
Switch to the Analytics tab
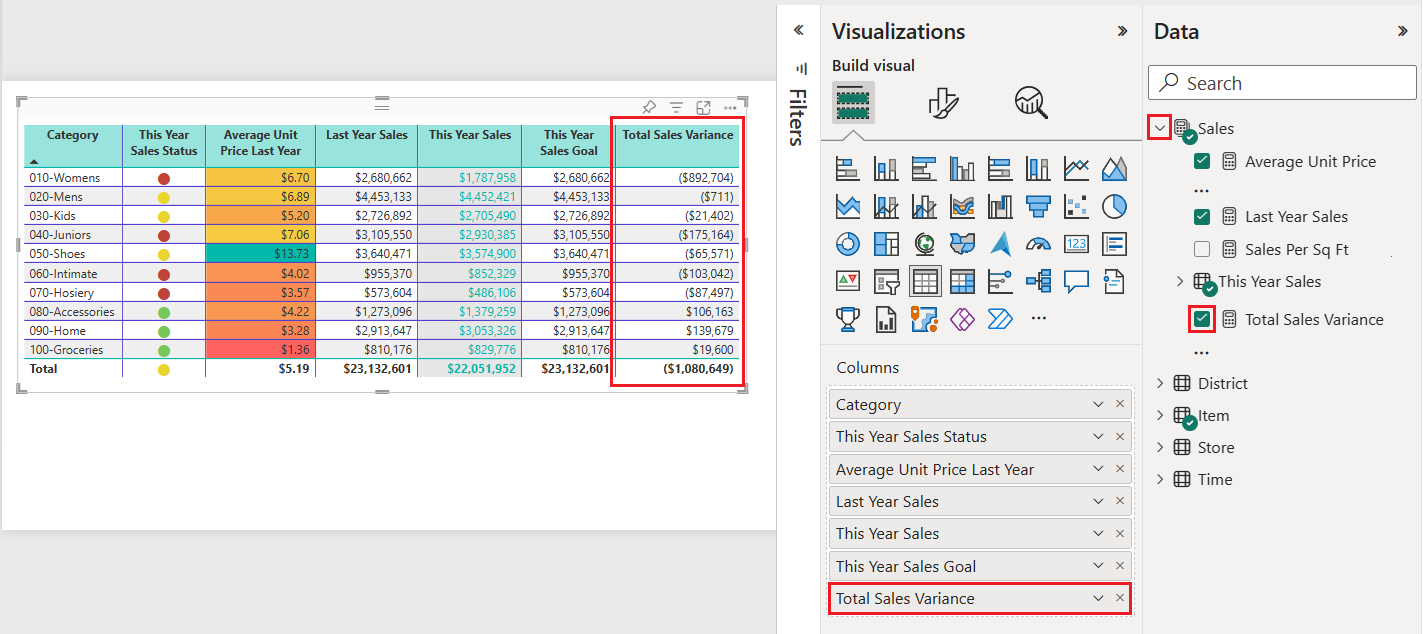click(x=1030, y=102)
